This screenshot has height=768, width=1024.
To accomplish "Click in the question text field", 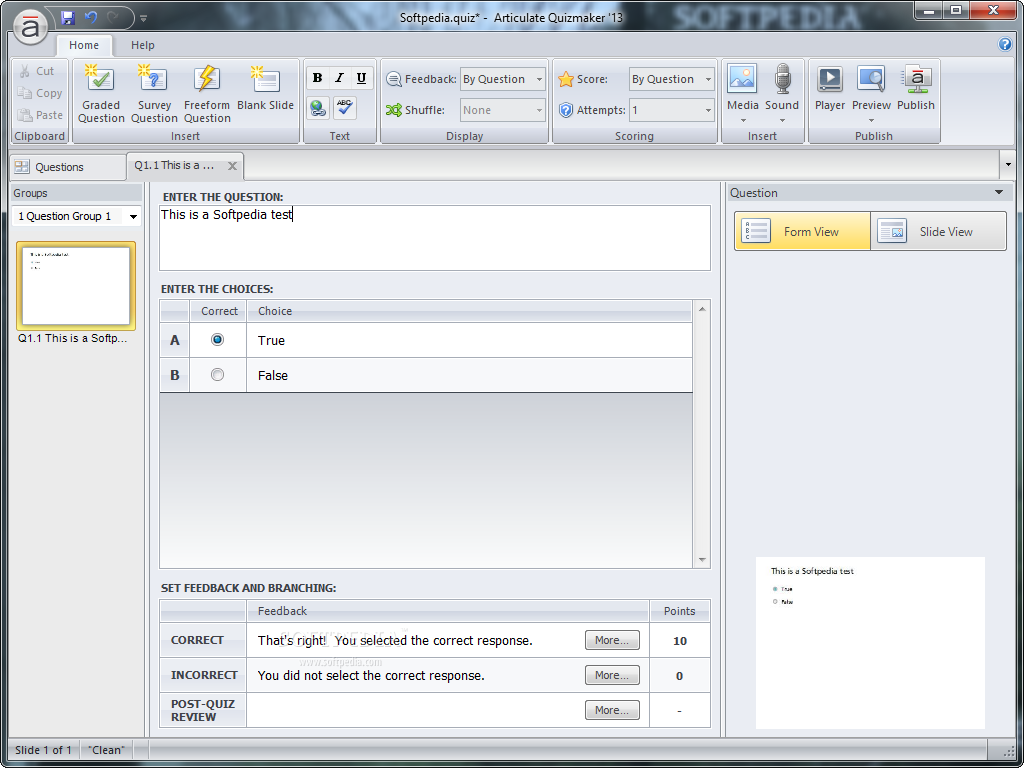I will 434,238.
